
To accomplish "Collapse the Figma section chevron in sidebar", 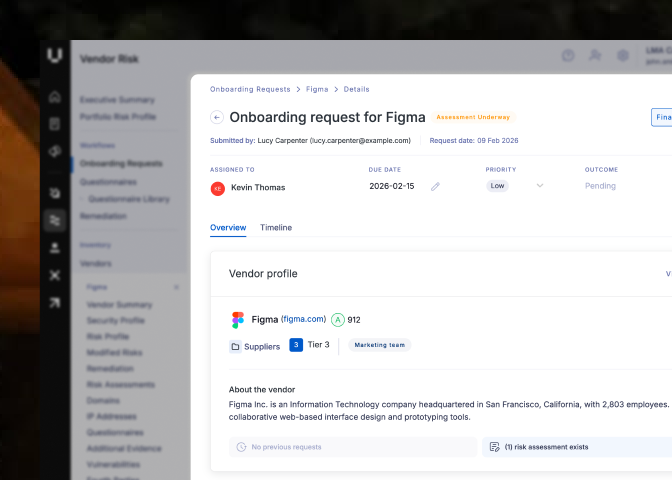I will pos(177,287).
